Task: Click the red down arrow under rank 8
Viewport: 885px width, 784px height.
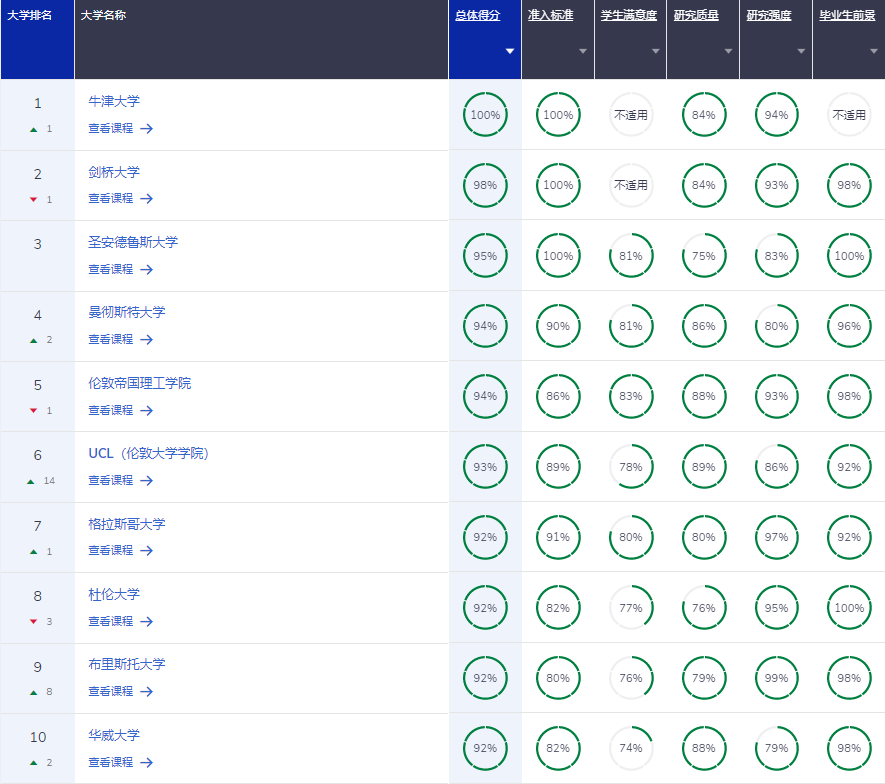Action: (x=33, y=622)
